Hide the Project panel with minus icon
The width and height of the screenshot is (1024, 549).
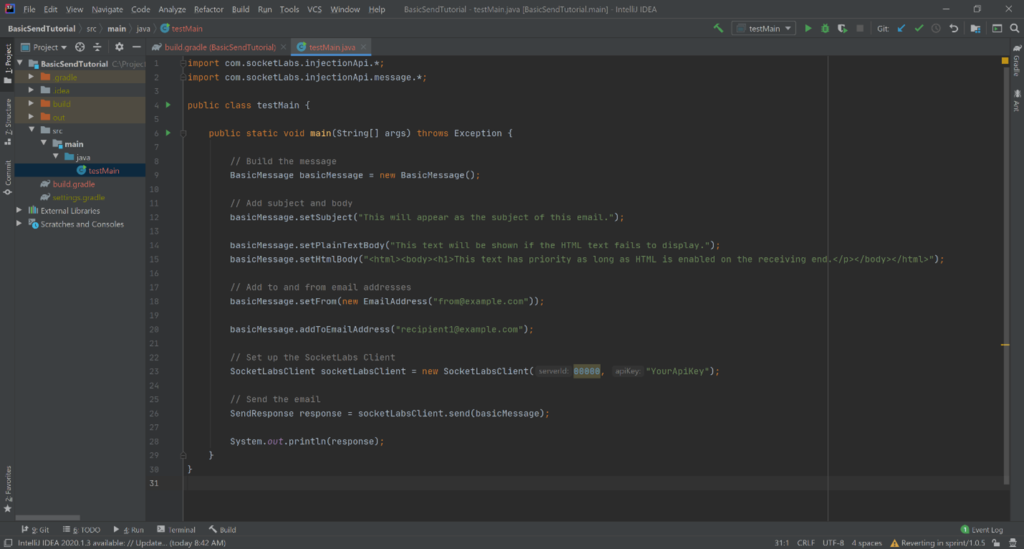tap(136, 47)
